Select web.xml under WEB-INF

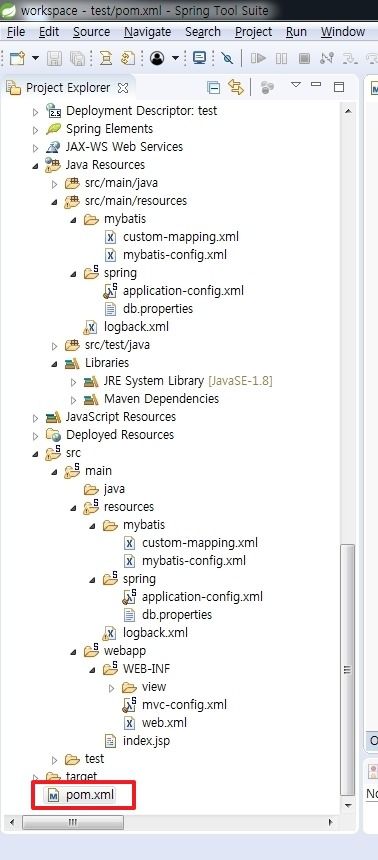click(x=164, y=723)
